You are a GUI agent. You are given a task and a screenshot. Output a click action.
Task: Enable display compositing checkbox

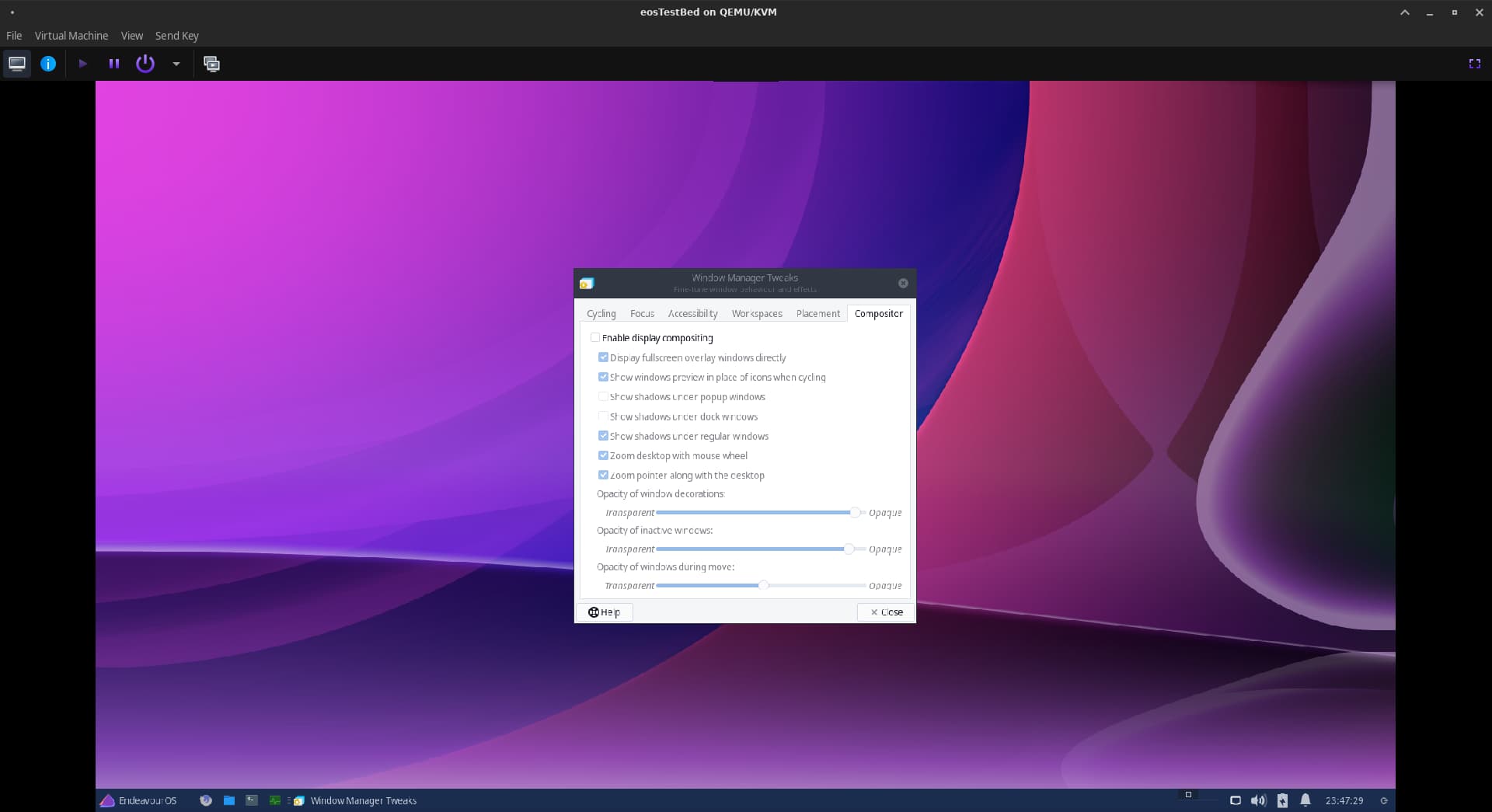pos(595,338)
